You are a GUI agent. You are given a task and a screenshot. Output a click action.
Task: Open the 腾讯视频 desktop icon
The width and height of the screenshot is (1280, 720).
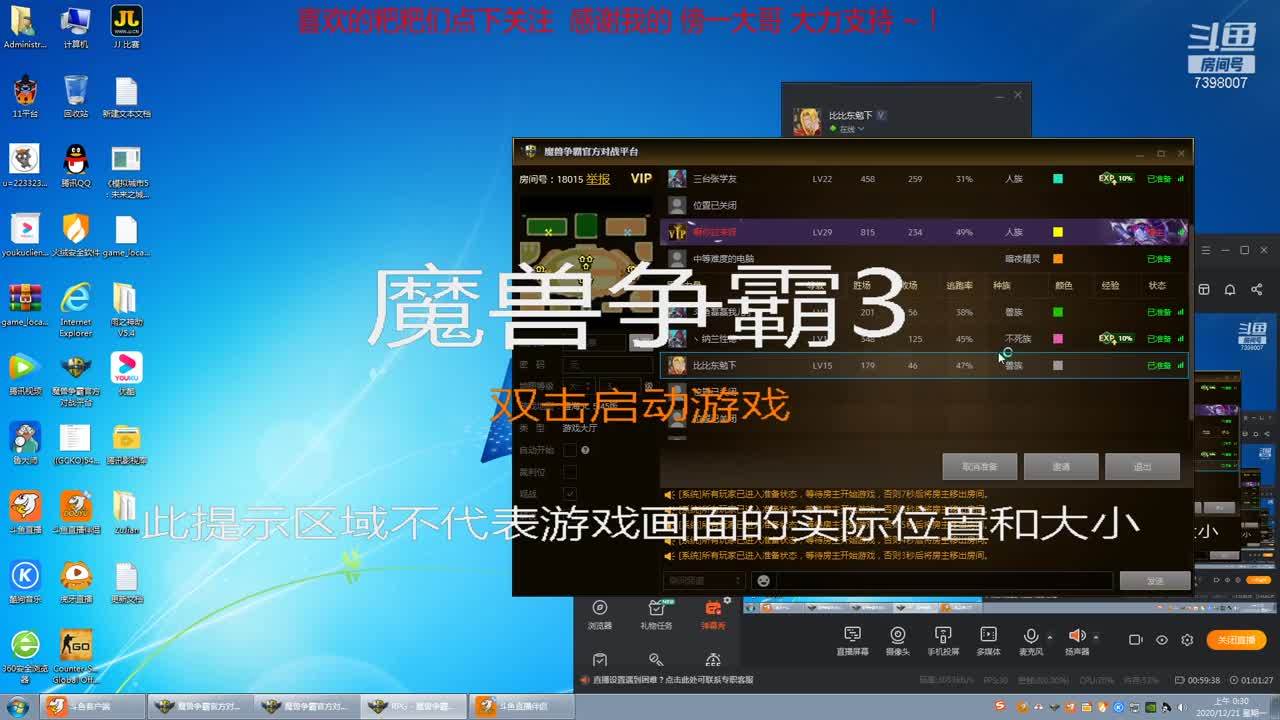tap(25, 373)
